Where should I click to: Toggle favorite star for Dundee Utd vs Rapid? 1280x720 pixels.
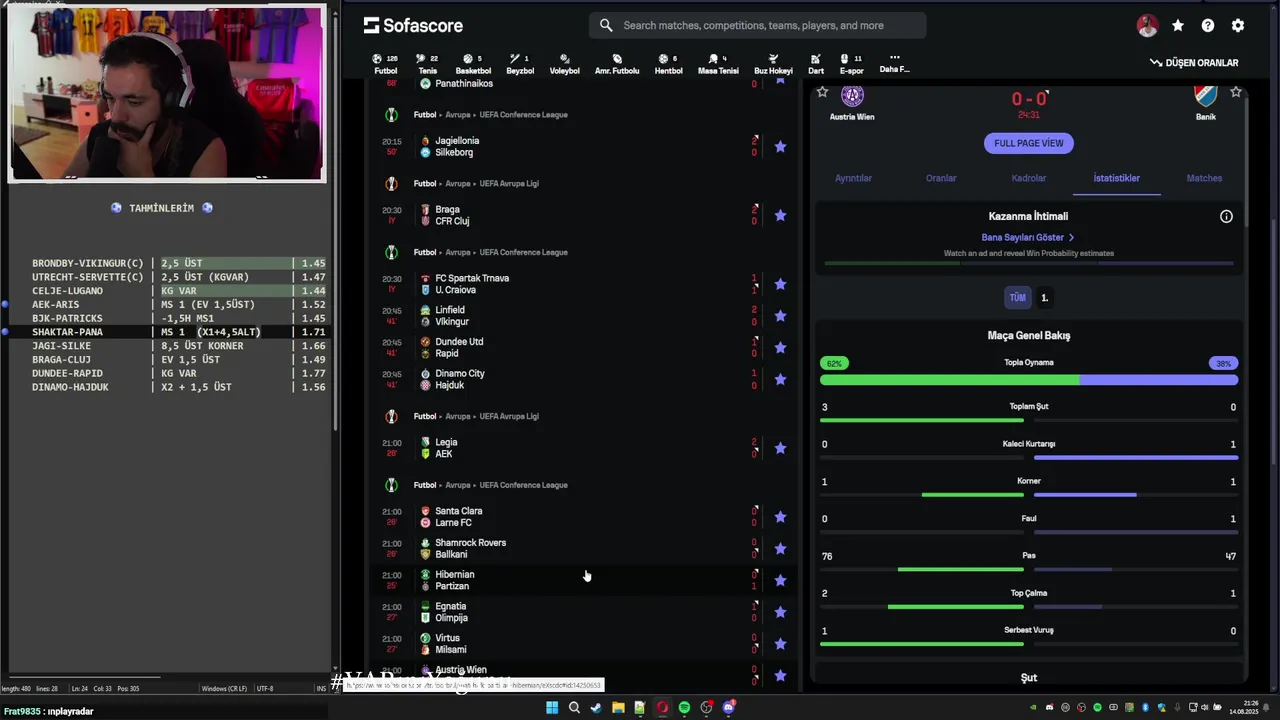[780, 348]
